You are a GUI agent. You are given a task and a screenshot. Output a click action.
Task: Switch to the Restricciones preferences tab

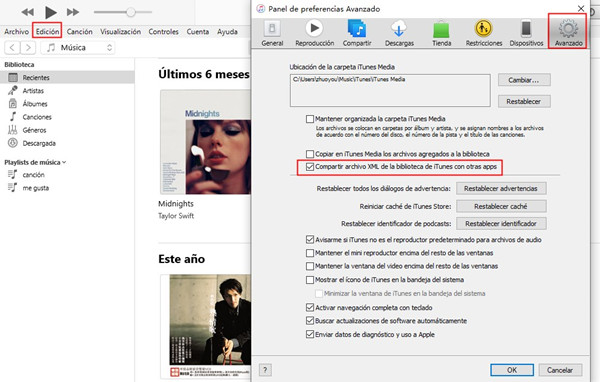(484, 33)
